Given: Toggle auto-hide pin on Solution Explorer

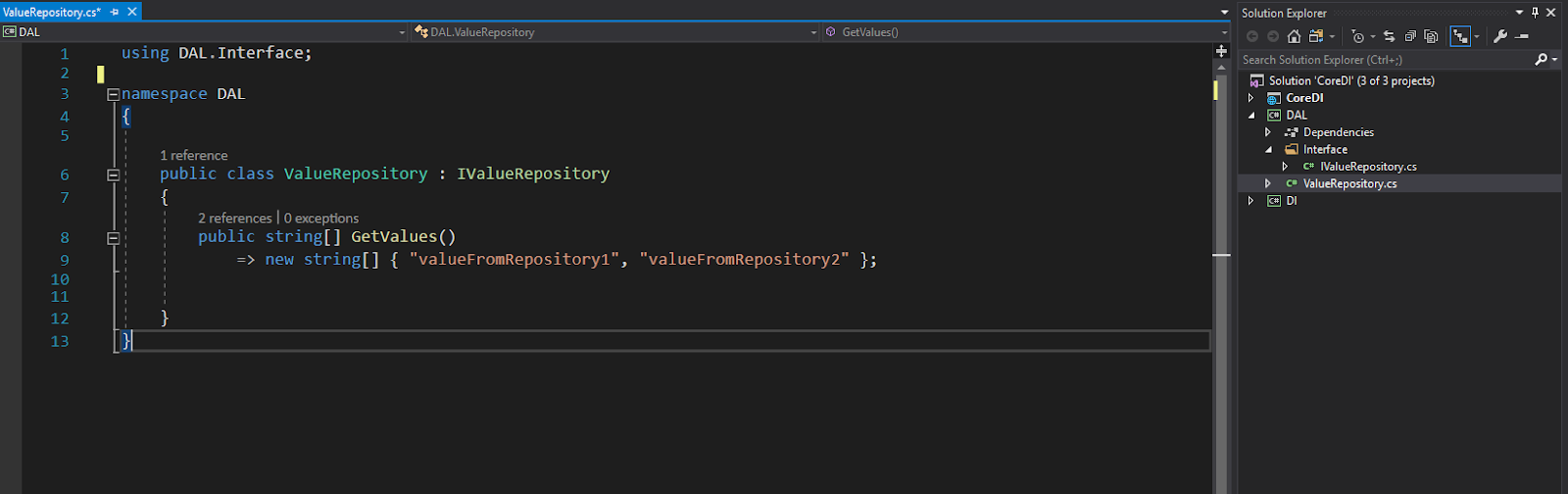Looking at the screenshot, I should click(x=1535, y=13).
